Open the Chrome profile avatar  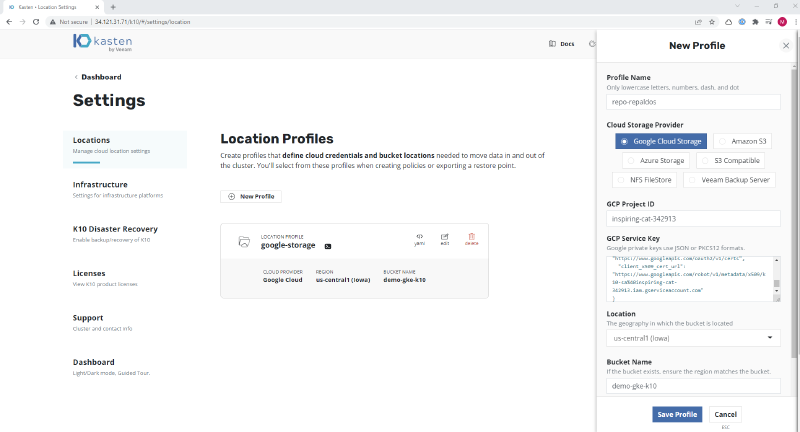click(x=782, y=22)
